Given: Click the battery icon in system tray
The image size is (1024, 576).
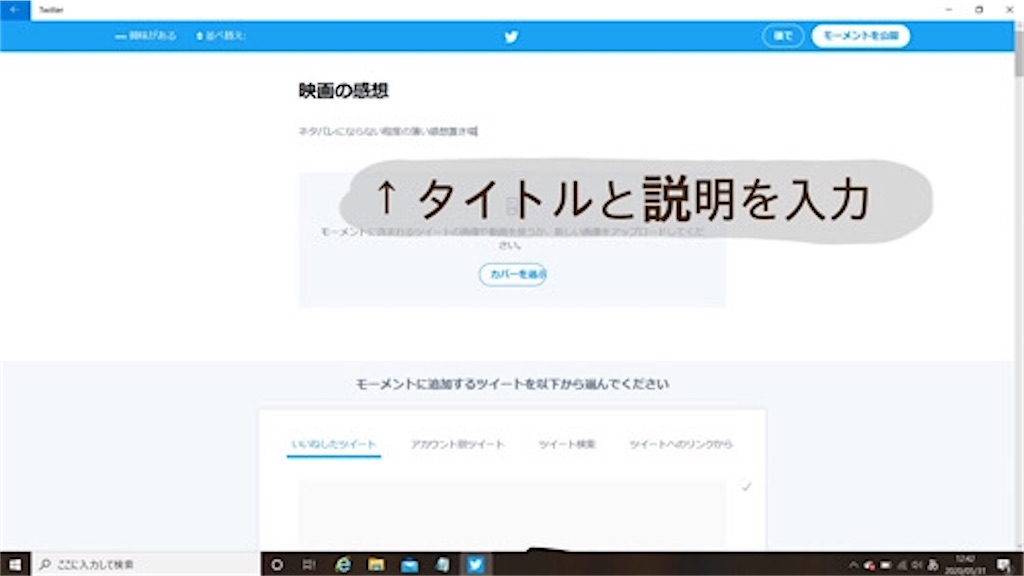Looking at the screenshot, I should click(886, 565).
